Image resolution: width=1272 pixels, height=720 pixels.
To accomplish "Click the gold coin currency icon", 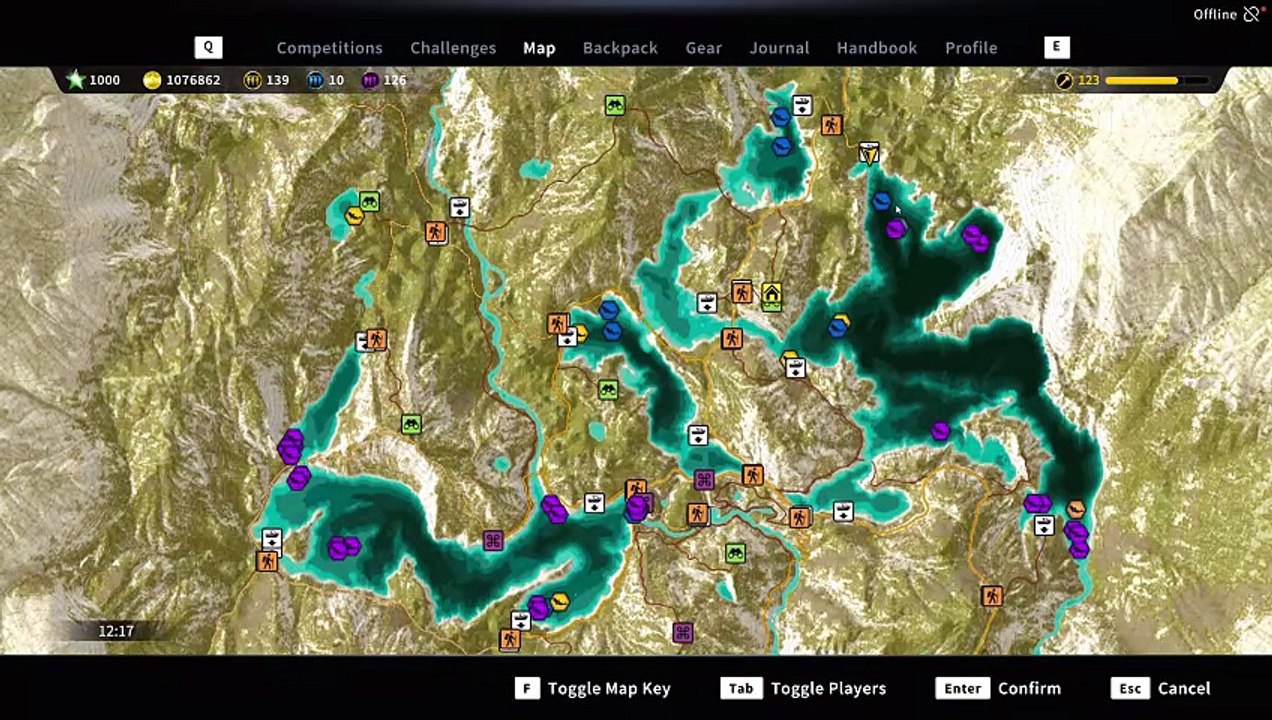I will [152, 80].
